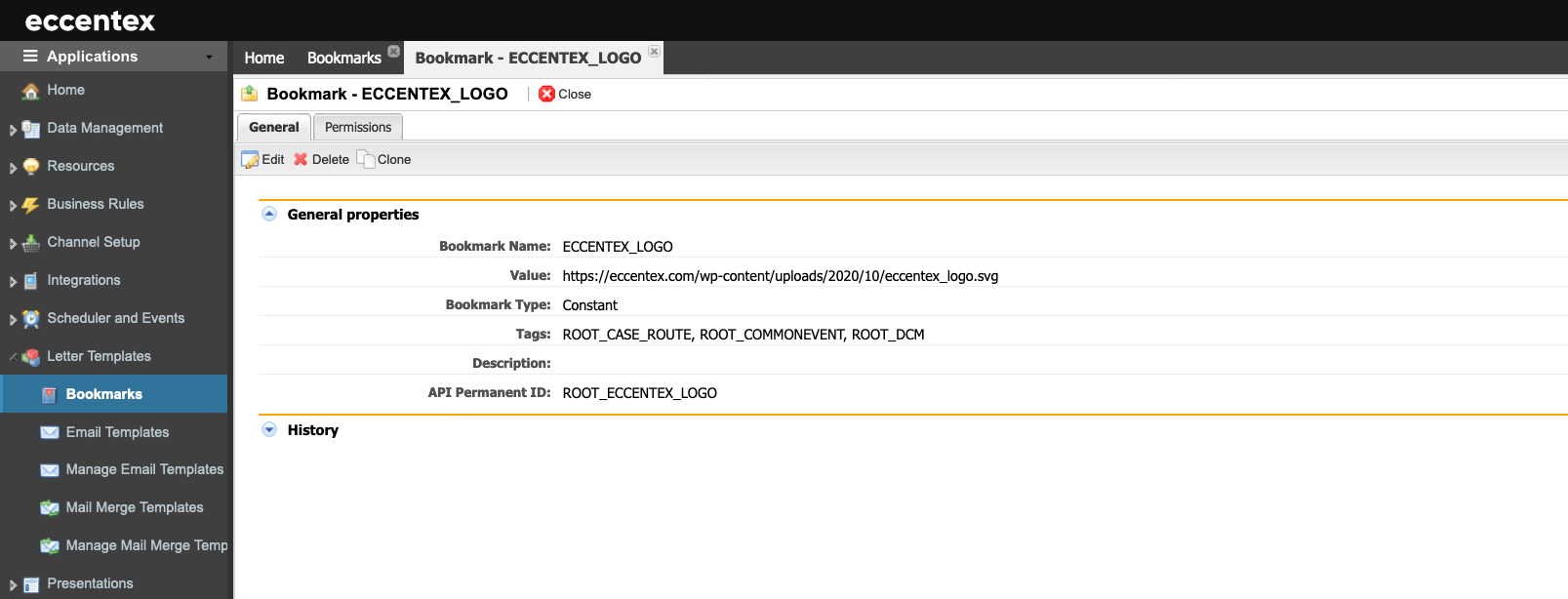Open the Applications dropdown arrow
Viewport: 1568px width, 599px height.
tap(209, 58)
